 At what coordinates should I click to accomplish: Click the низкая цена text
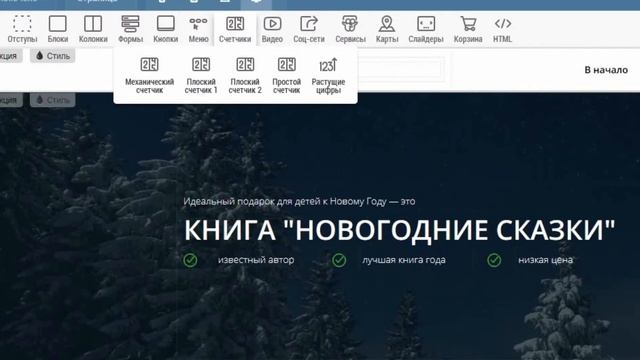point(545,260)
